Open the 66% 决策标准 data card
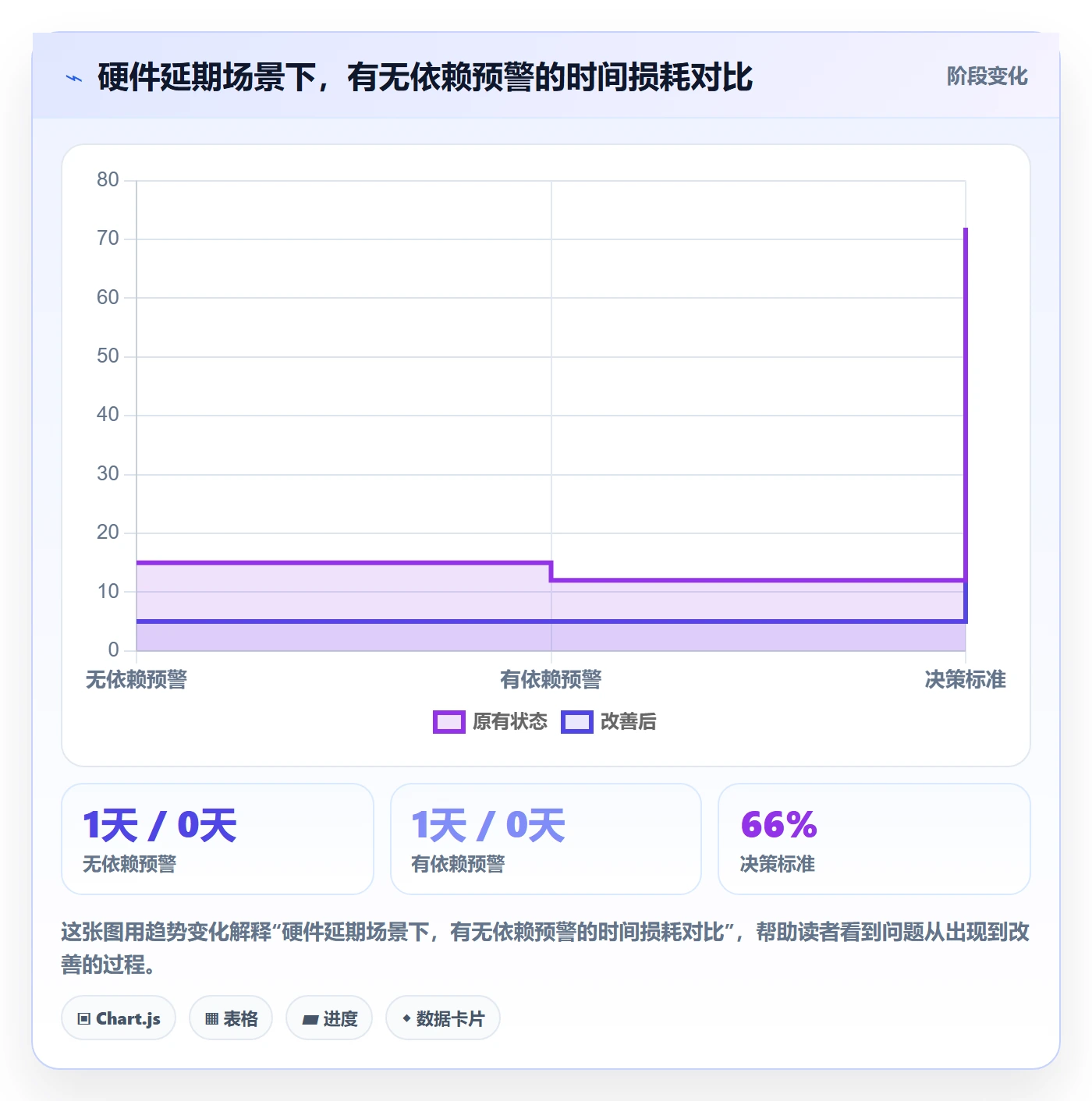 (874, 839)
